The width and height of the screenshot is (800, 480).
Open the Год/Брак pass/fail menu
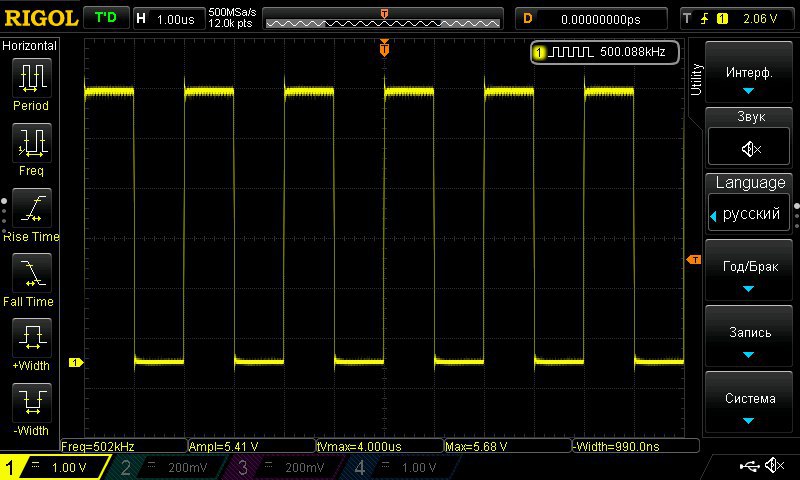point(748,270)
